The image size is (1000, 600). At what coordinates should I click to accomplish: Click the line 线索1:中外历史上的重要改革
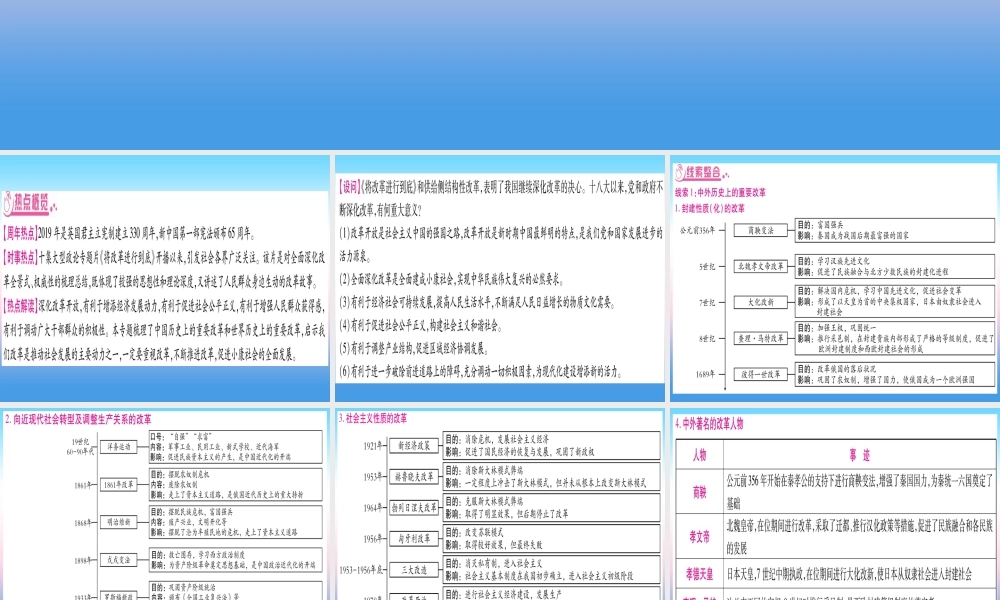click(x=720, y=193)
